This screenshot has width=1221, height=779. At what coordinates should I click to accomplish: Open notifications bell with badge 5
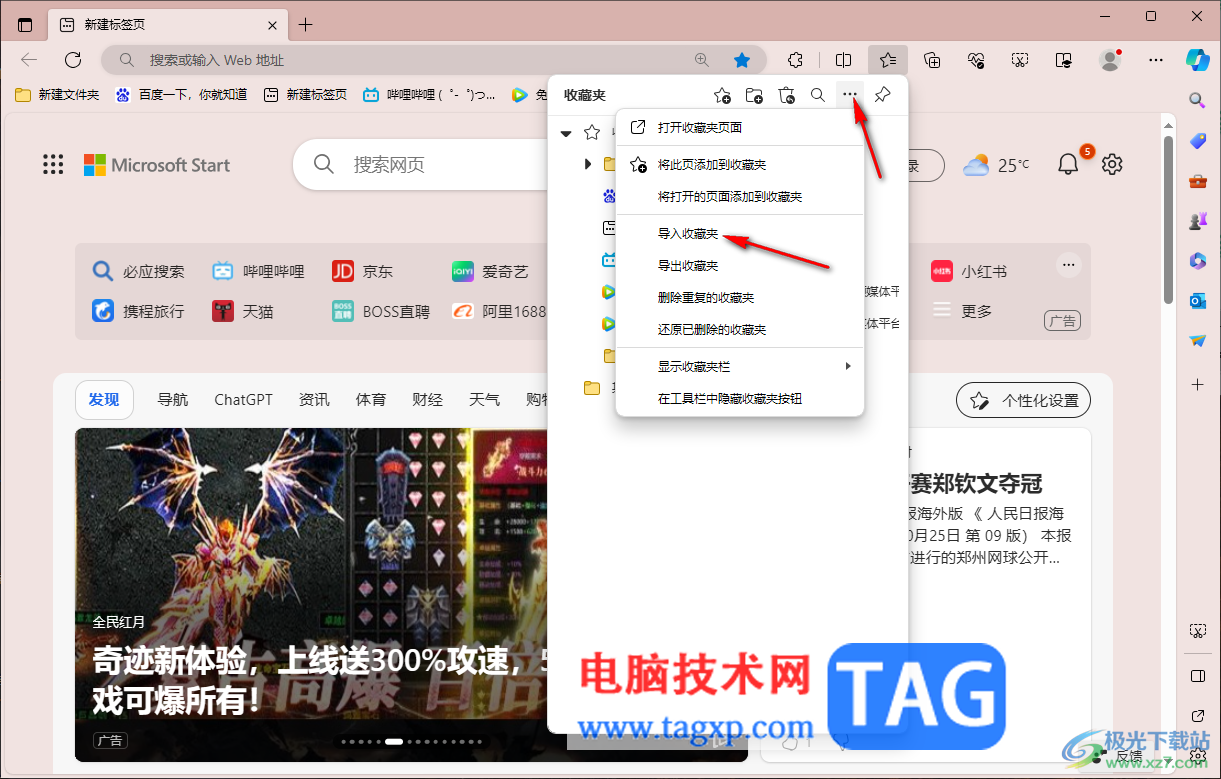[1069, 164]
